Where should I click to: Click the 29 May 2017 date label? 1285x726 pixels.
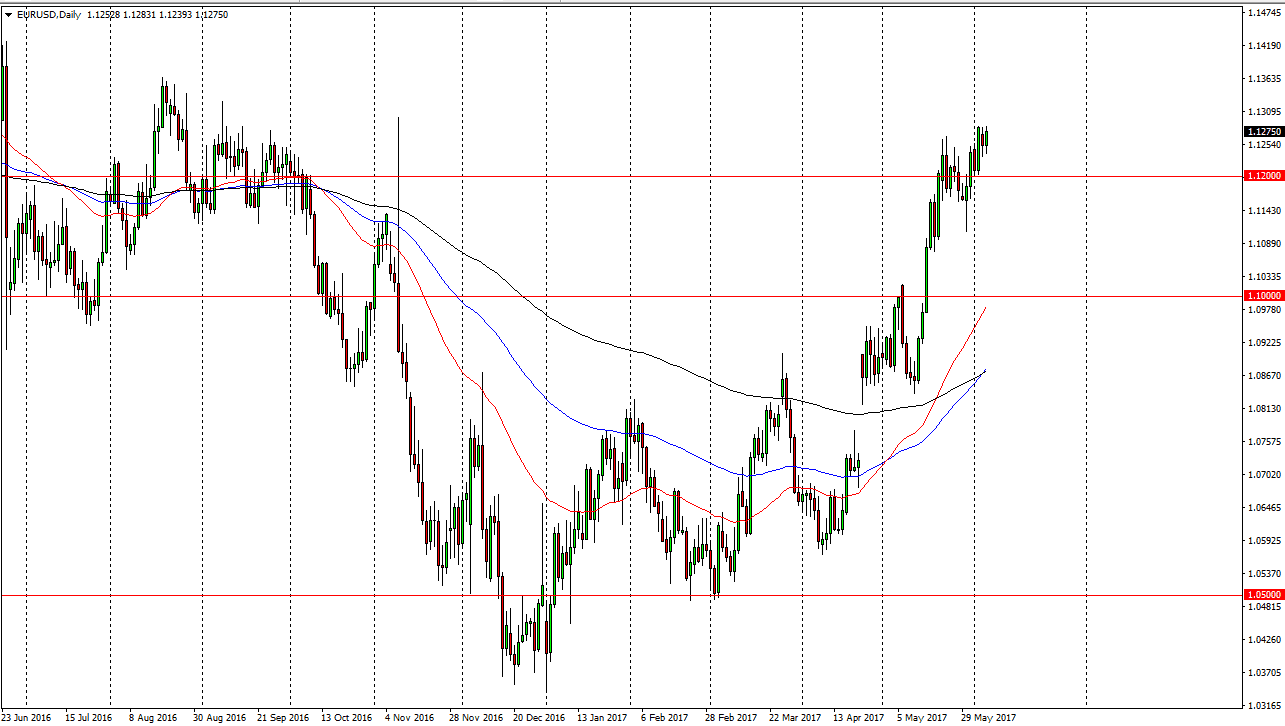tap(989, 717)
